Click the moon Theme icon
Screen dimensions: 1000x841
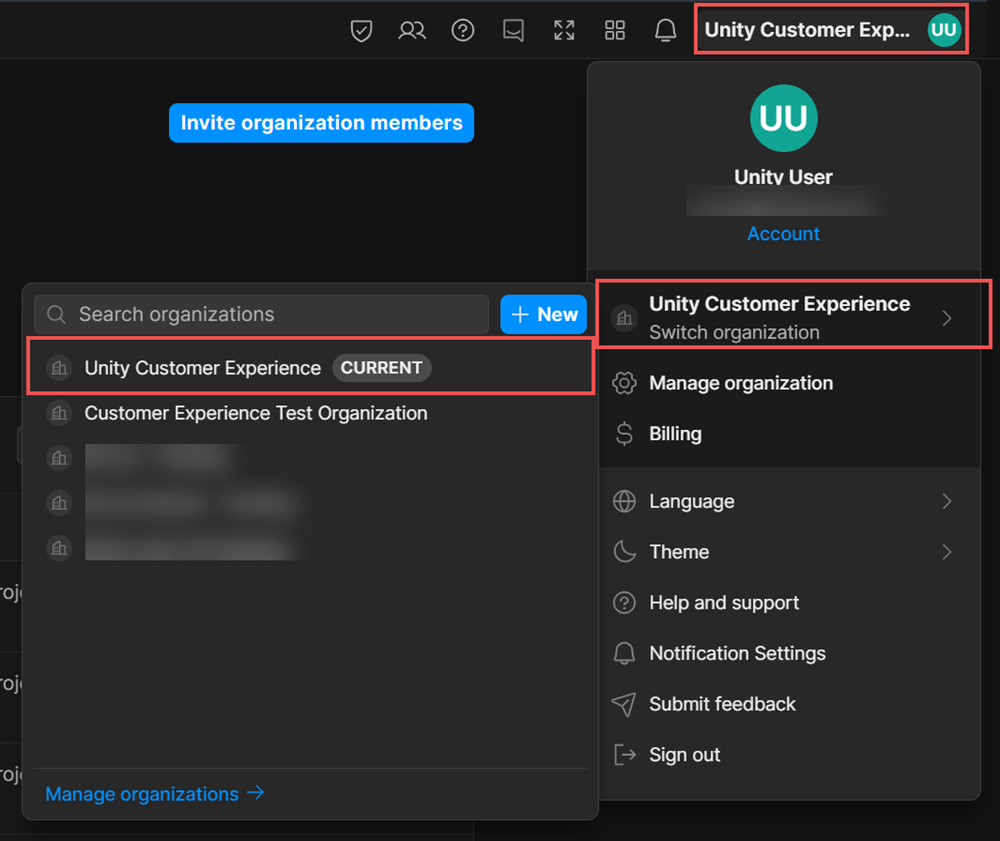624,552
